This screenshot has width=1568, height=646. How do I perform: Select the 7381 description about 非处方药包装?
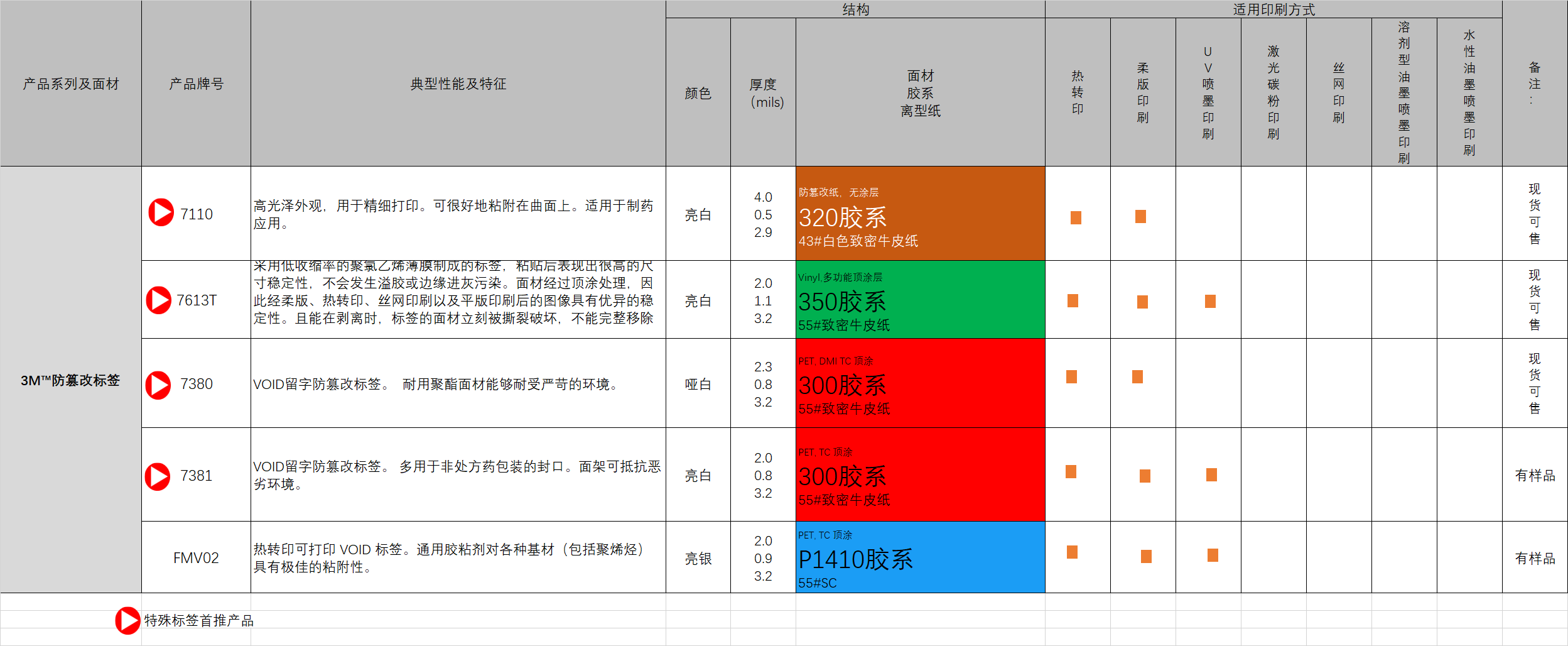point(458,474)
